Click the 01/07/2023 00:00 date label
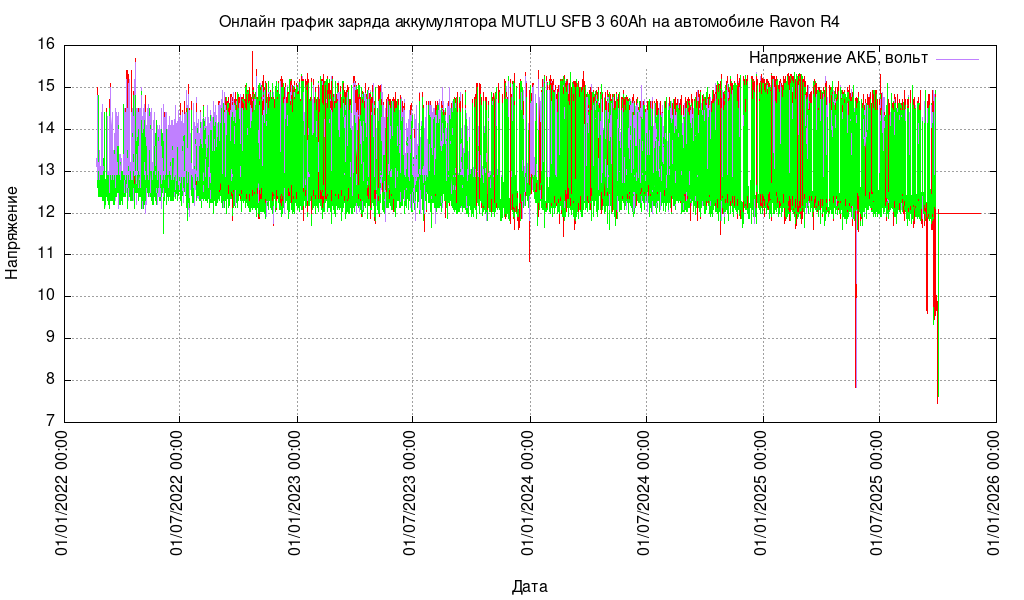This screenshot has width=1024, height=600. (412, 493)
